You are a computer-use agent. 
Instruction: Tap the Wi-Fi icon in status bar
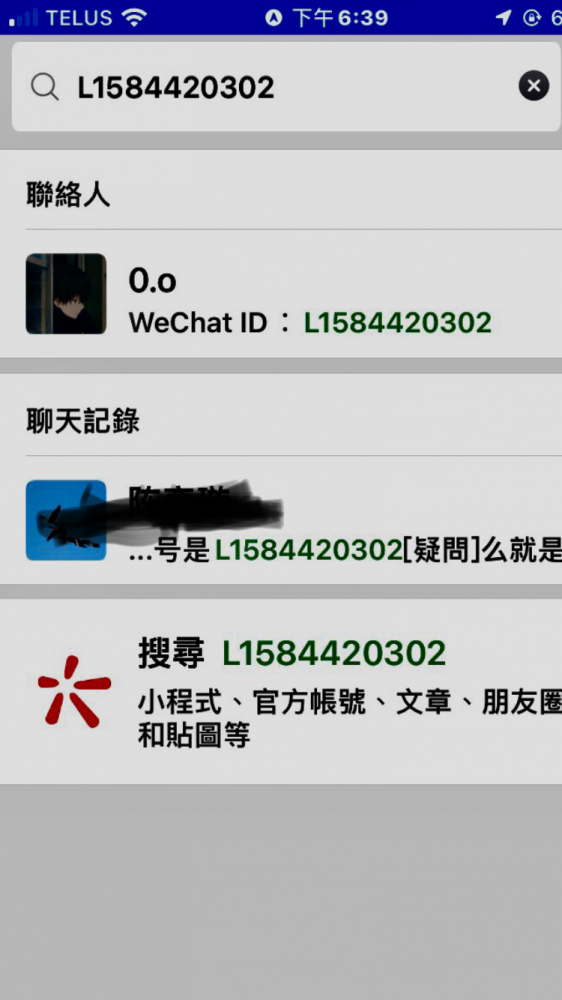pos(134,18)
